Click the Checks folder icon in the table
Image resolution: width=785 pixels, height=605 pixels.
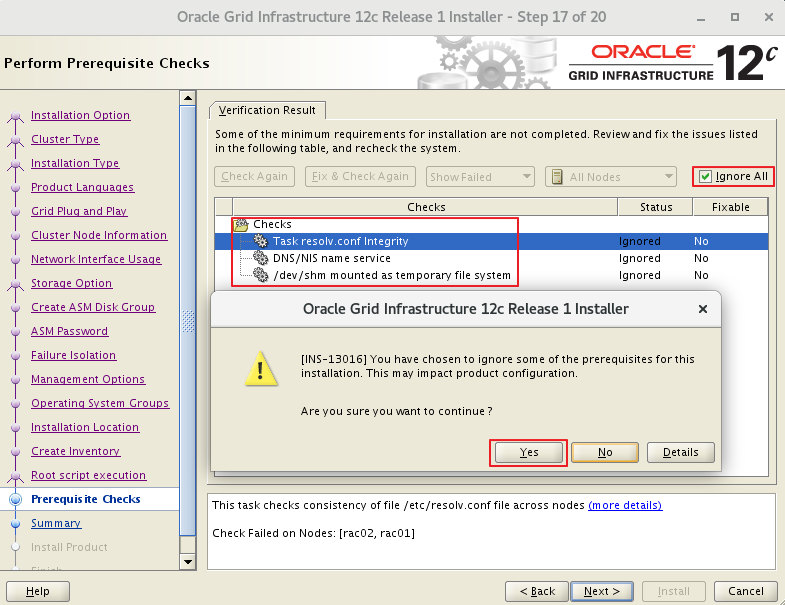(x=241, y=224)
